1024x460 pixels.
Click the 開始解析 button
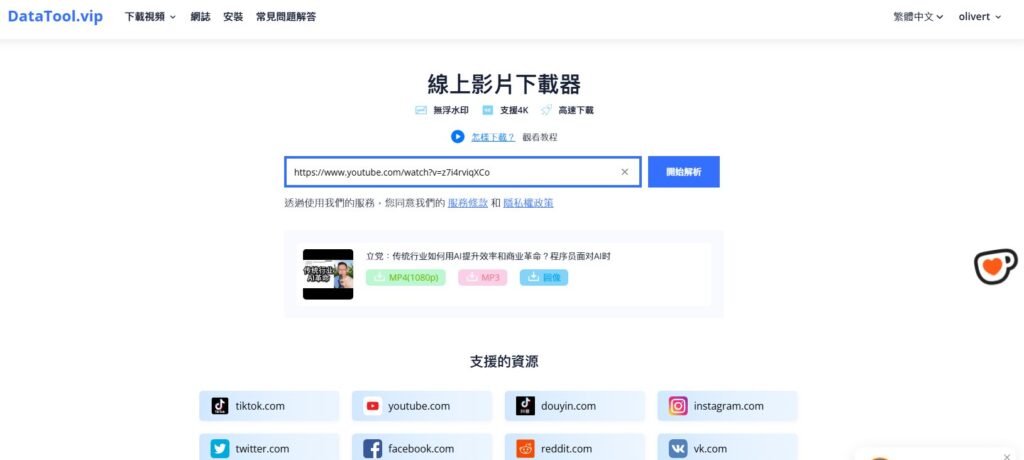tap(683, 172)
